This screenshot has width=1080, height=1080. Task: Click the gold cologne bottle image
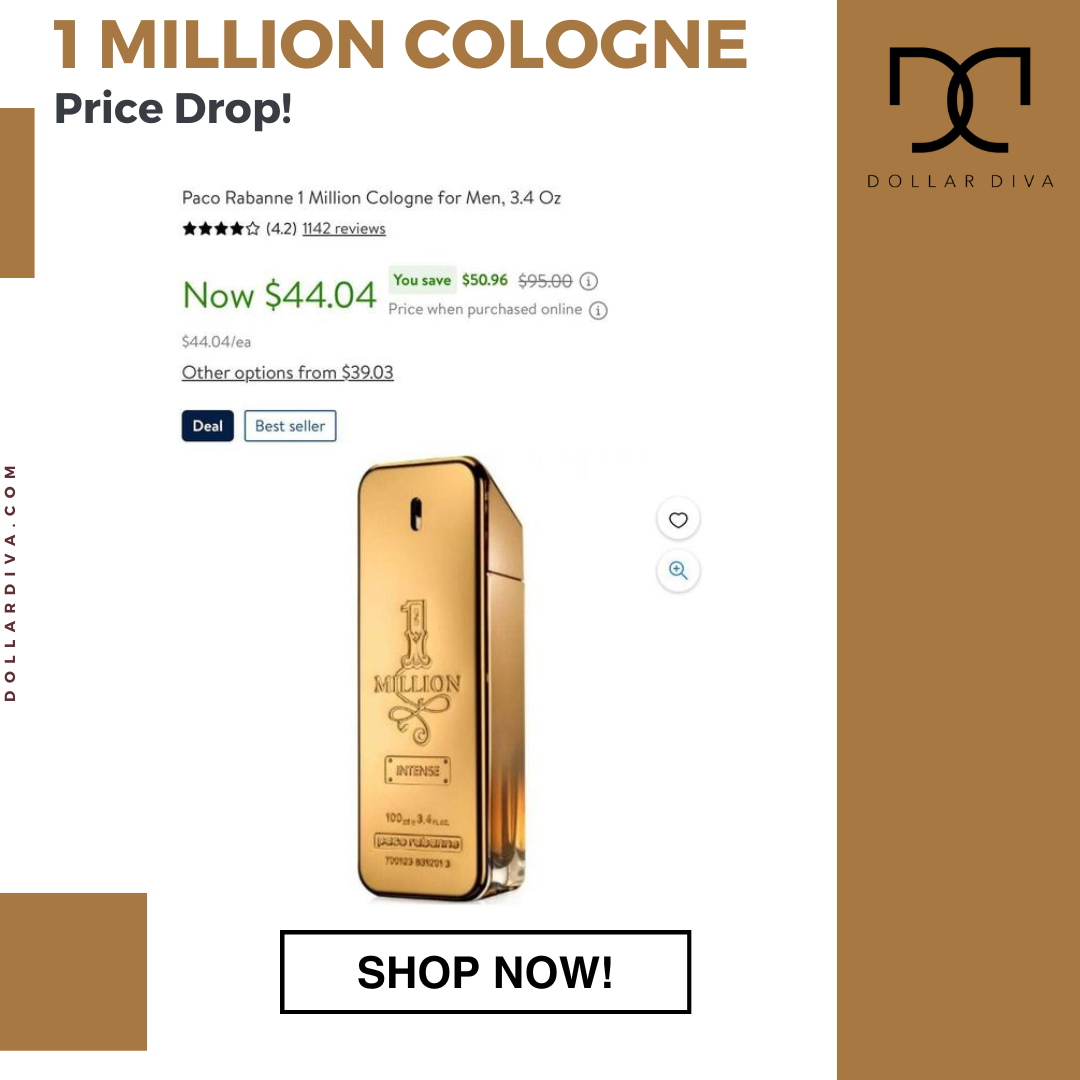coord(442,678)
